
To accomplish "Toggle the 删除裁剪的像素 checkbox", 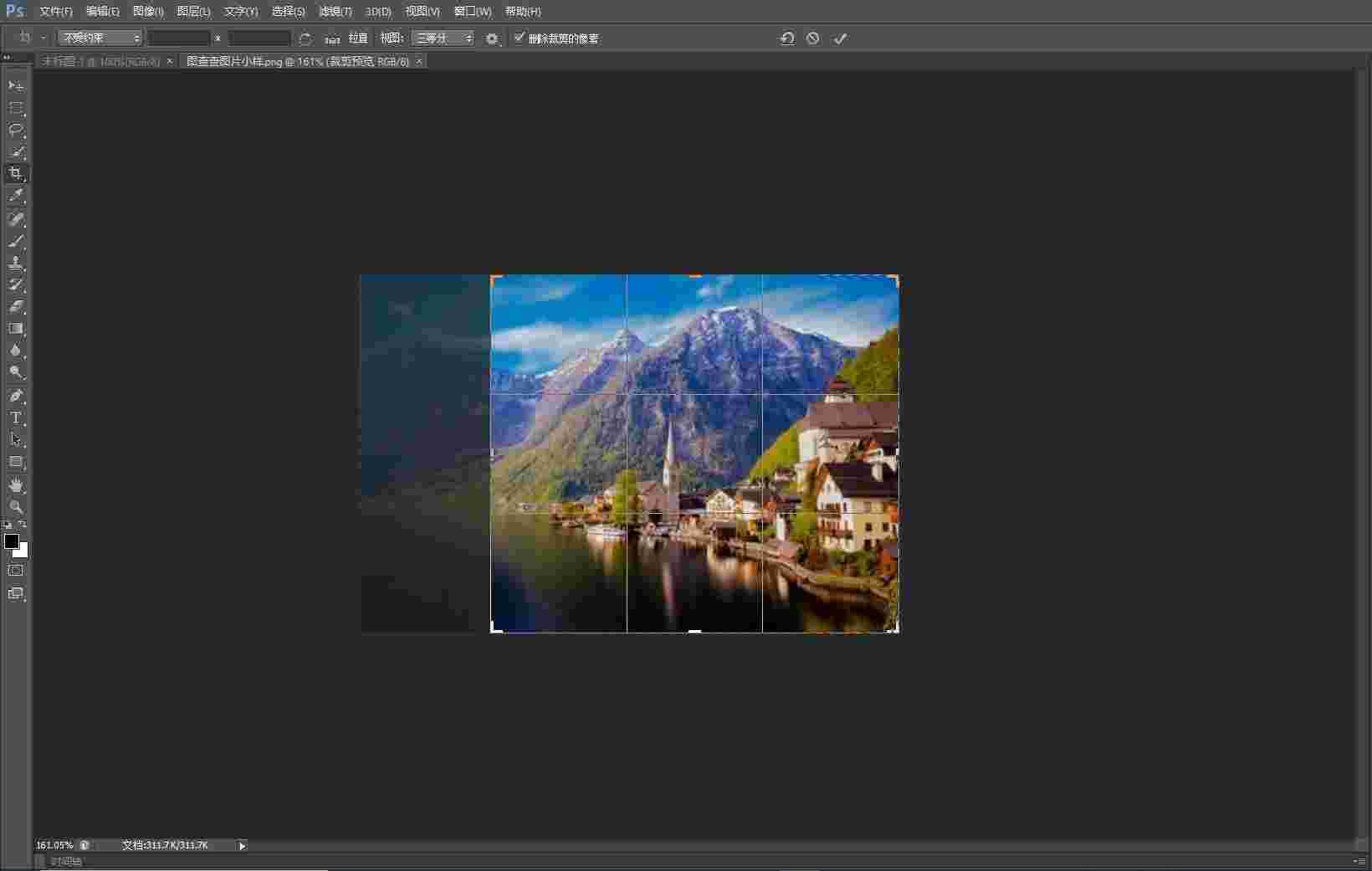I will coord(519,38).
